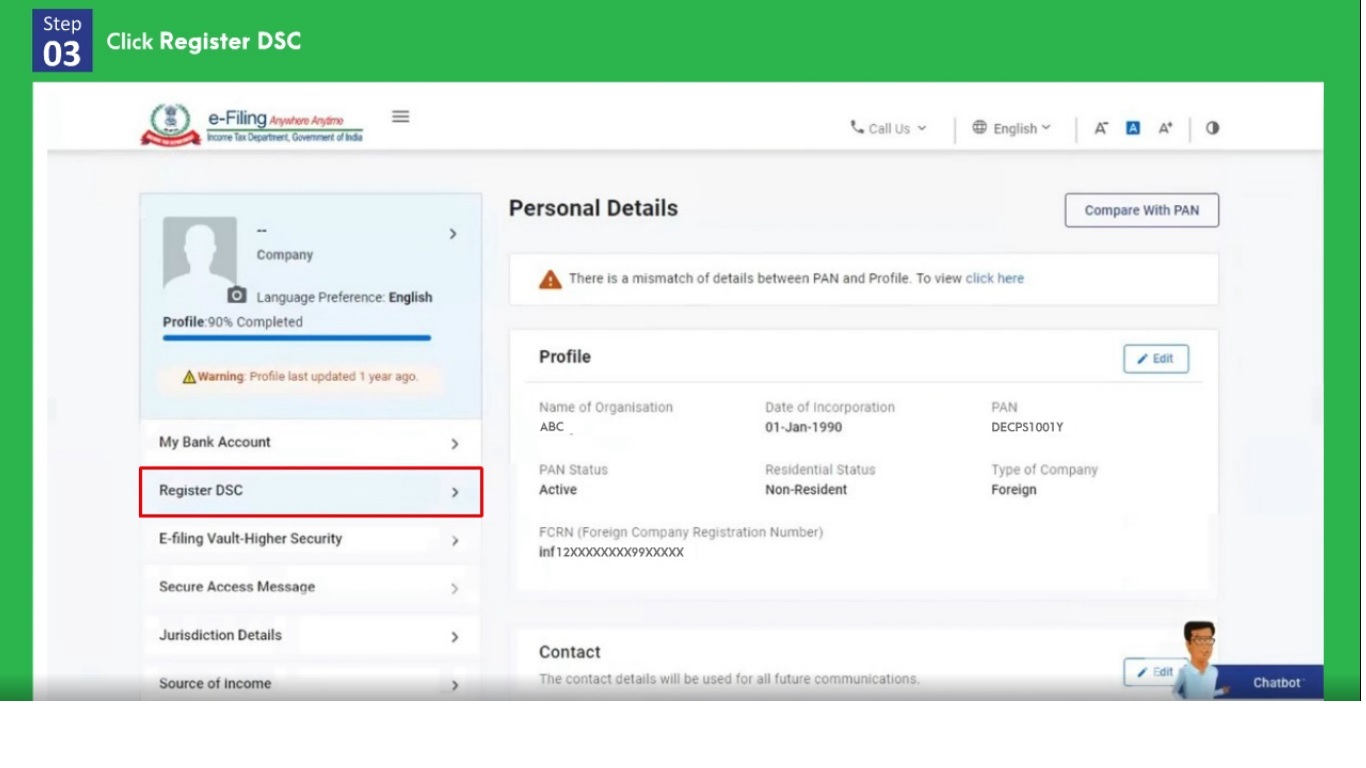This screenshot has width=1366, height=768.
Task: Follow the 'click here' mismatch link
Action: (x=994, y=279)
